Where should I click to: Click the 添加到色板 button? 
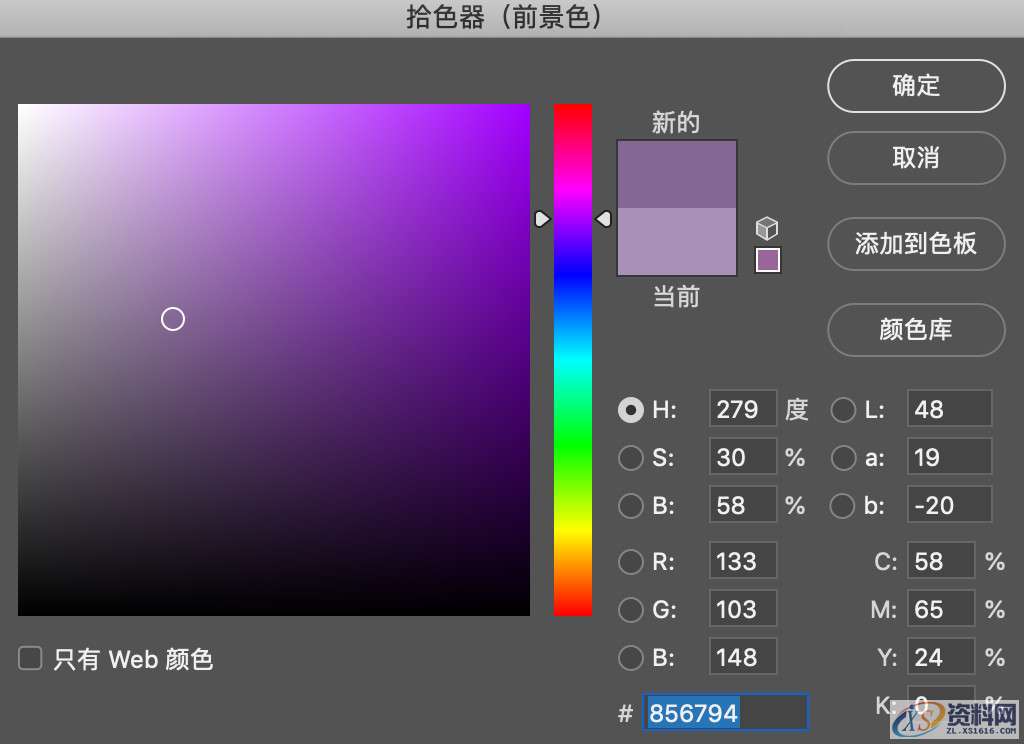pos(915,244)
